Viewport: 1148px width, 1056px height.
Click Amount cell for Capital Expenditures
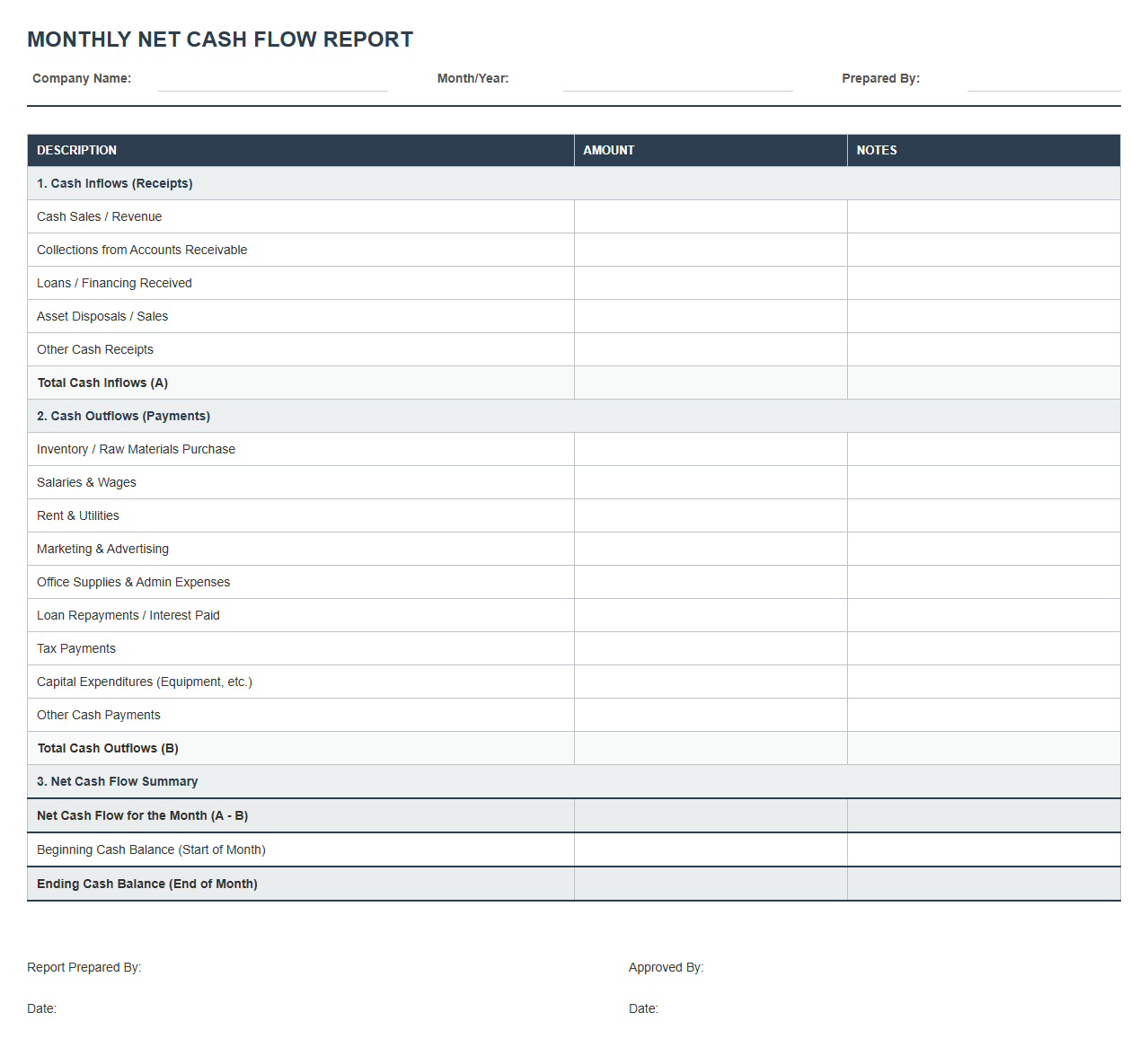[711, 682]
